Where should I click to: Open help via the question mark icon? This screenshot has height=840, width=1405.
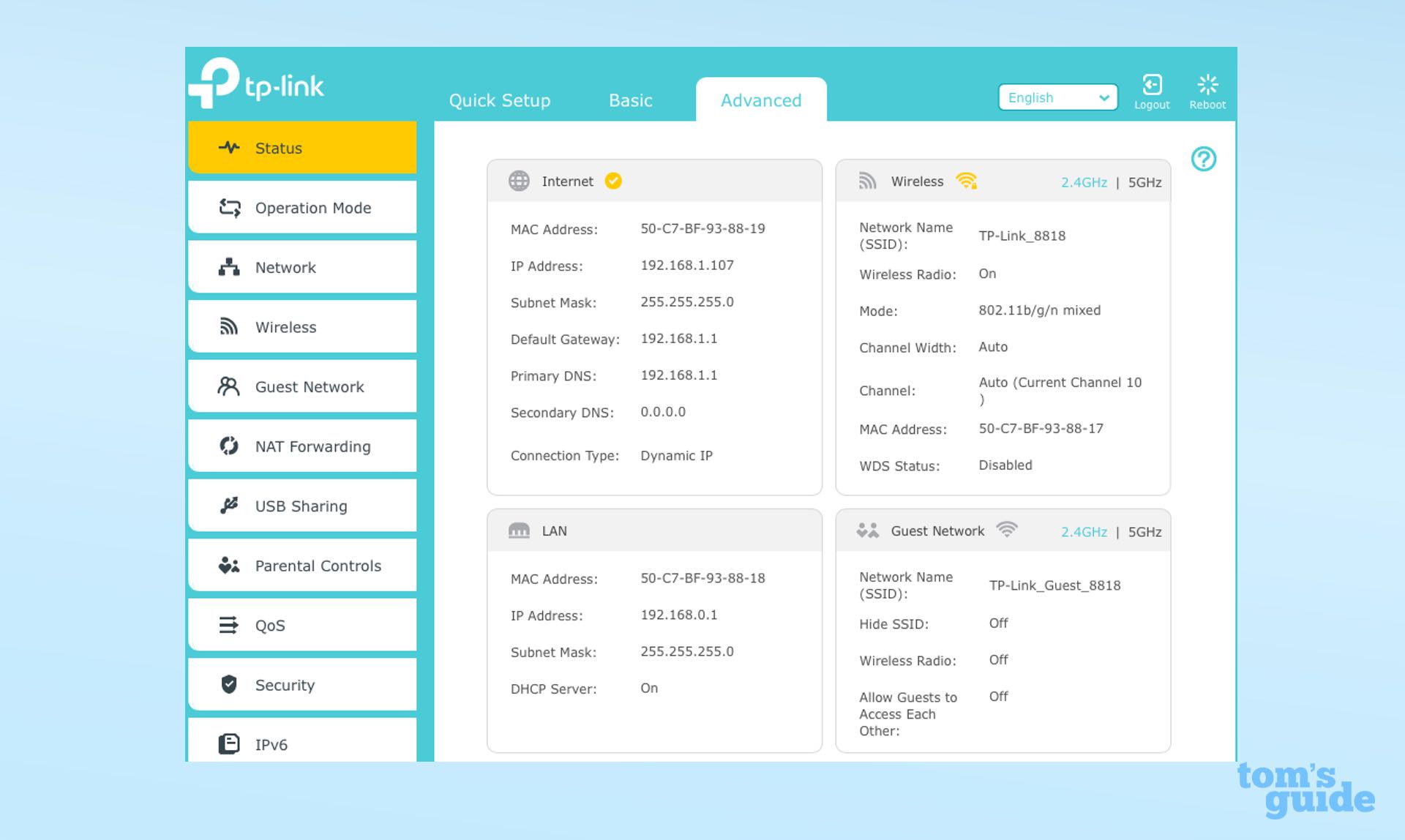click(1204, 159)
